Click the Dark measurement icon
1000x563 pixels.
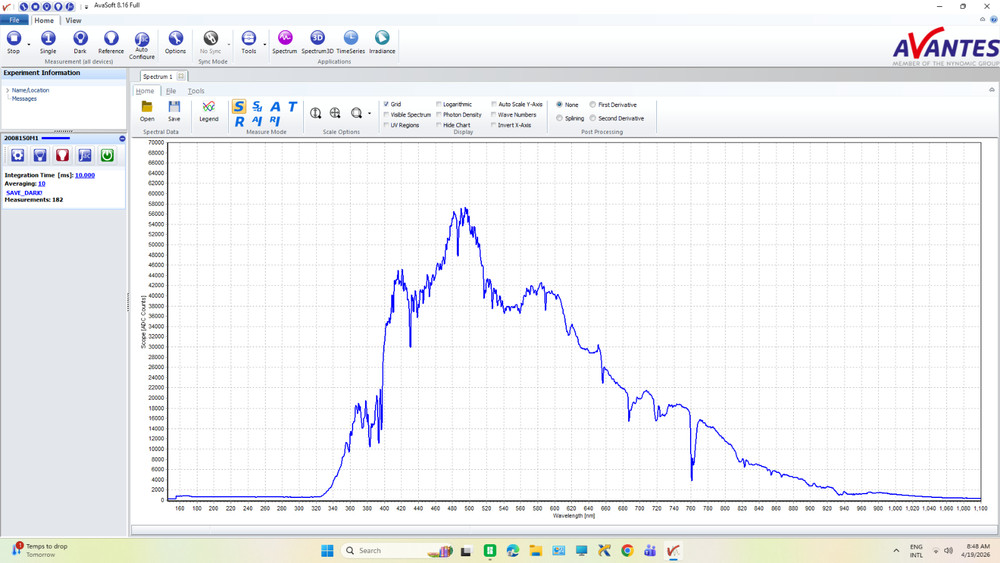click(x=80, y=40)
